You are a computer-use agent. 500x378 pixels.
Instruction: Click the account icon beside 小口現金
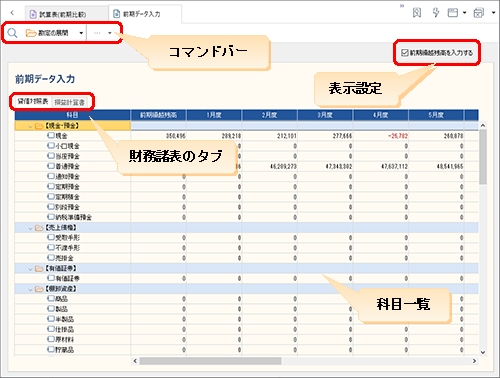coord(51,145)
